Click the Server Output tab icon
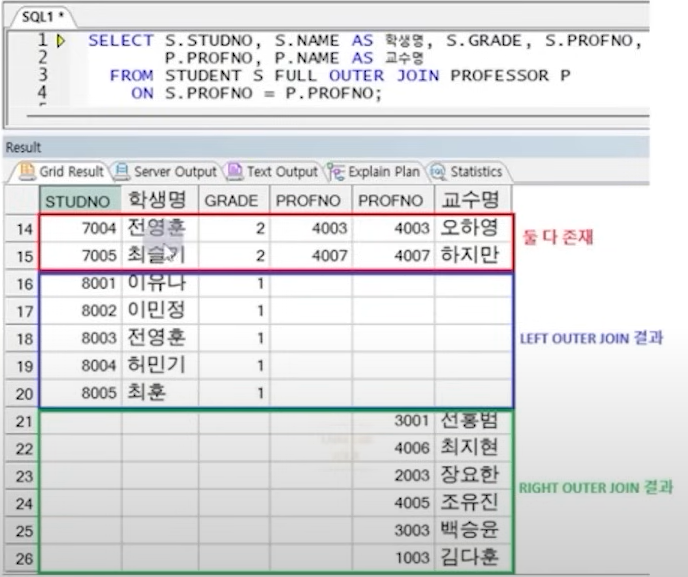The height and width of the screenshot is (577, 688). pos(121,171)
